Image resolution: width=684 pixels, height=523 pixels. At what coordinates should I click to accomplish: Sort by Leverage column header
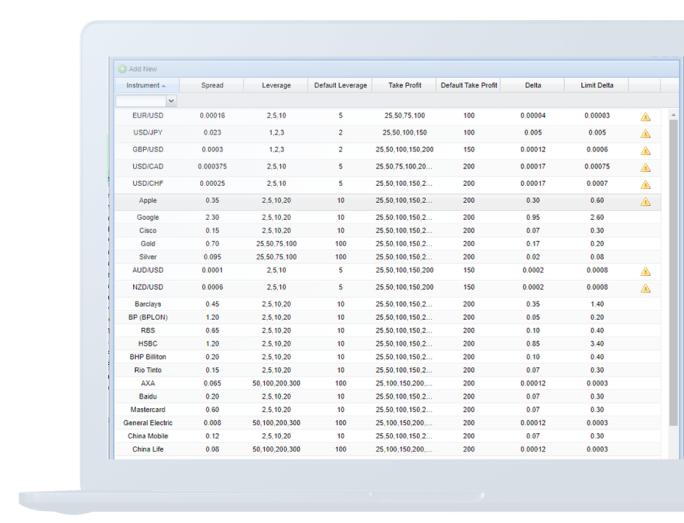(x=276, y=85)
